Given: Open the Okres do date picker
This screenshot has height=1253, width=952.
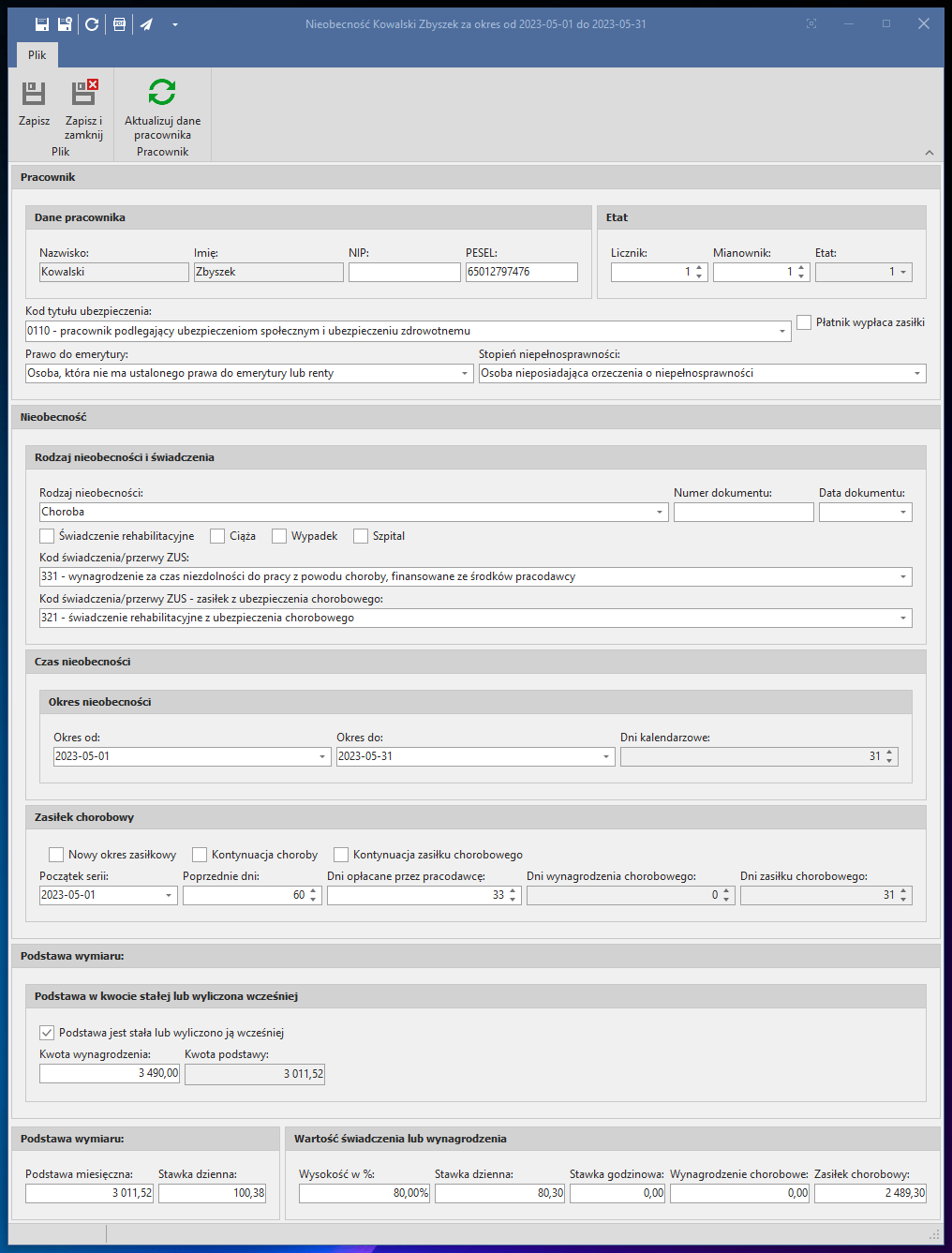Looking at the screenshot, I should click(605, 757).
